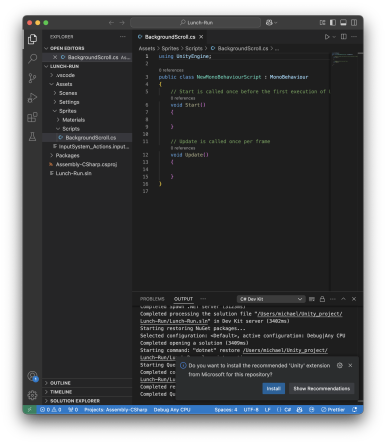This screenshot has height=444, width=386.
Task: Collapse the OPEN EDITORS section
Action: 67,48
